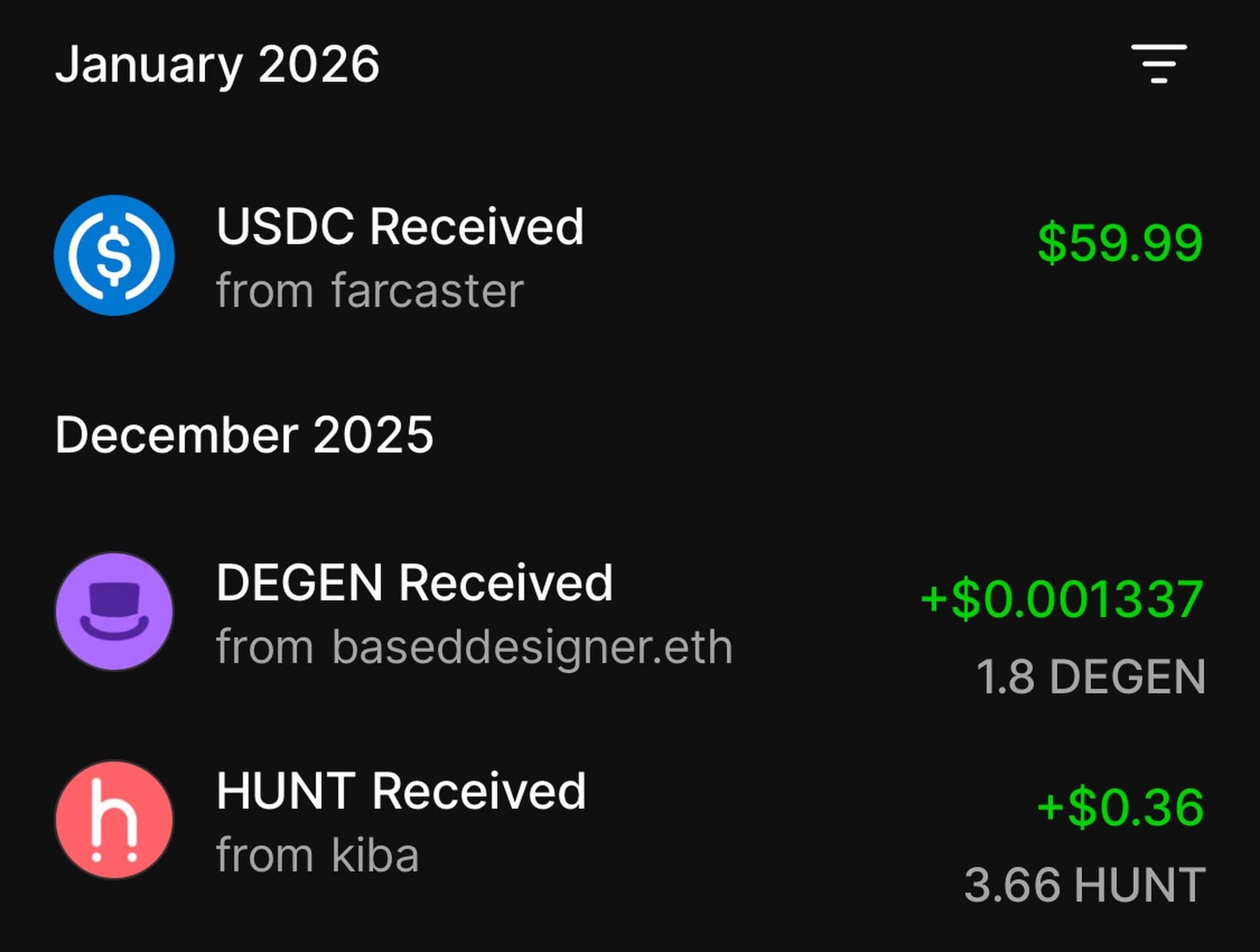Tap the word HUNT in the transaction title

pyautogui.click(x=286, y=791)
